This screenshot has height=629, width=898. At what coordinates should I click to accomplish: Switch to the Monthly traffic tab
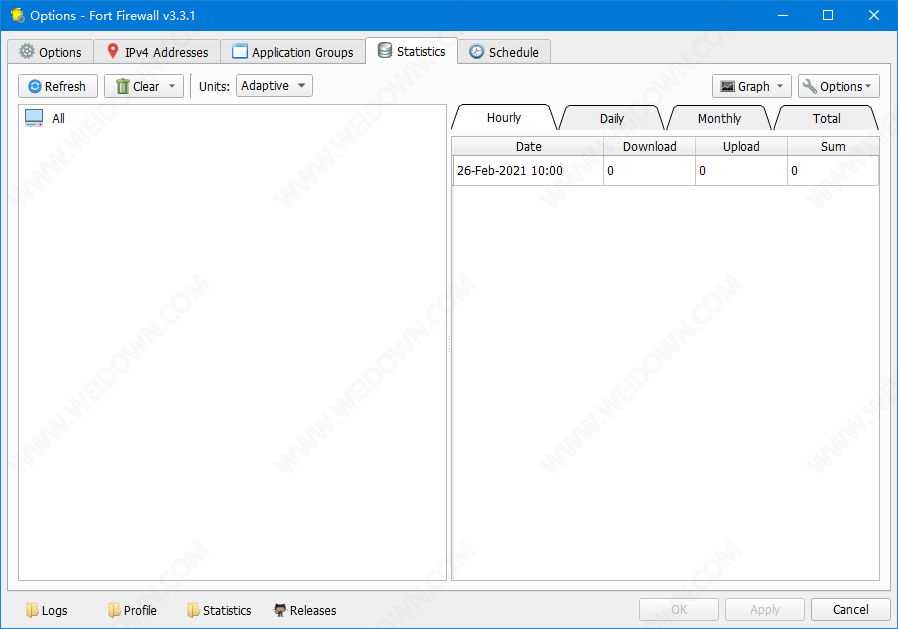pyautogui.click(x=719, y=119)
